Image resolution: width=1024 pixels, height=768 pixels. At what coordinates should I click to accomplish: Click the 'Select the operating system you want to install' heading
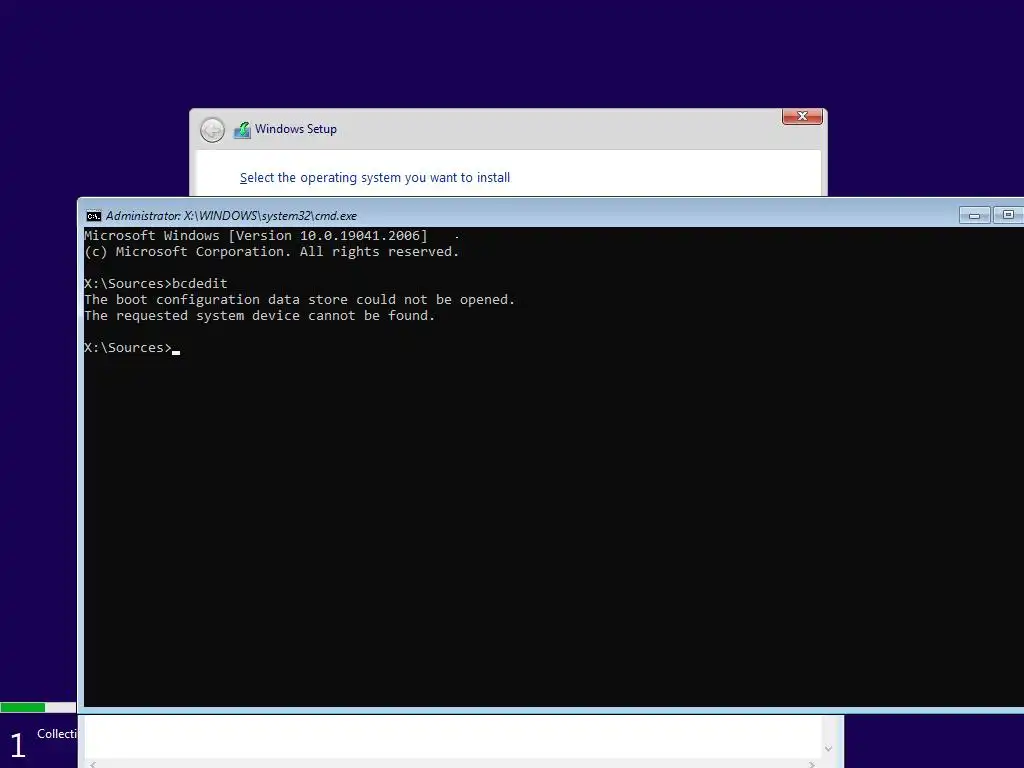375,178
